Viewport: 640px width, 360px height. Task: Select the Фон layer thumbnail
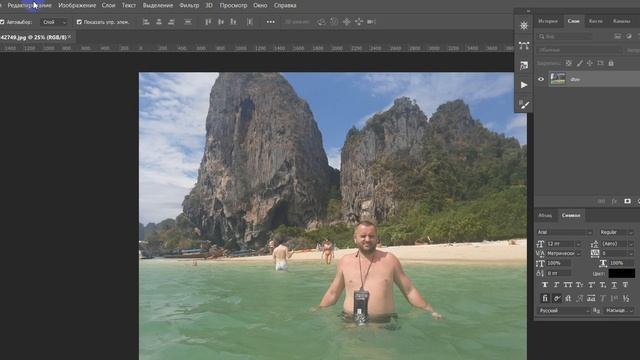coord(558,79)
